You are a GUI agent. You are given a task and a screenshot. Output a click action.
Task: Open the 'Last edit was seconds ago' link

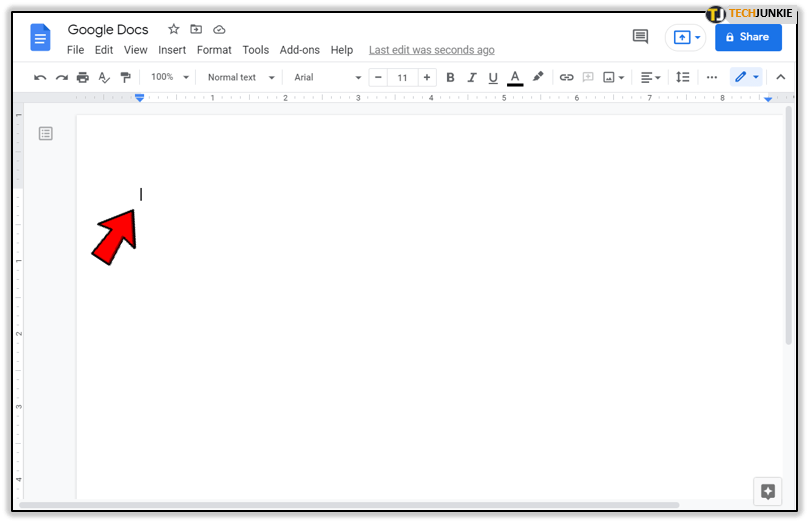pyautogui.click(x=431, y=50)
